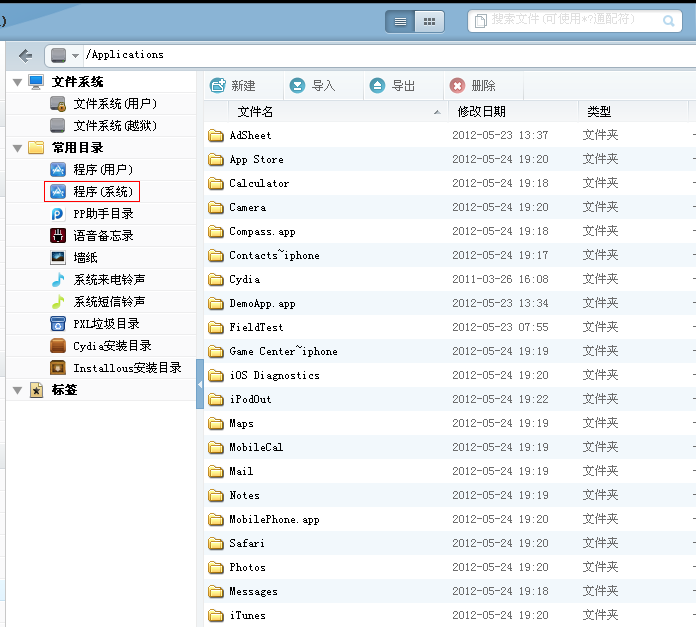Screen dimensions: 696x627
Task: Switch to list view mode
Action: click(x=400, y=21)
